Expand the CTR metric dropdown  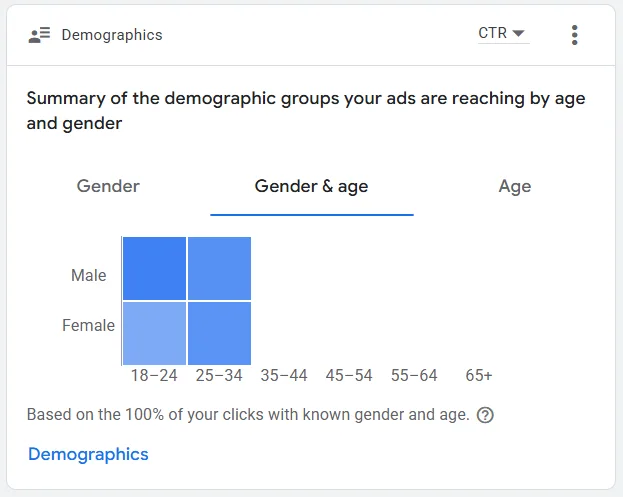click(x=502, y=34)
